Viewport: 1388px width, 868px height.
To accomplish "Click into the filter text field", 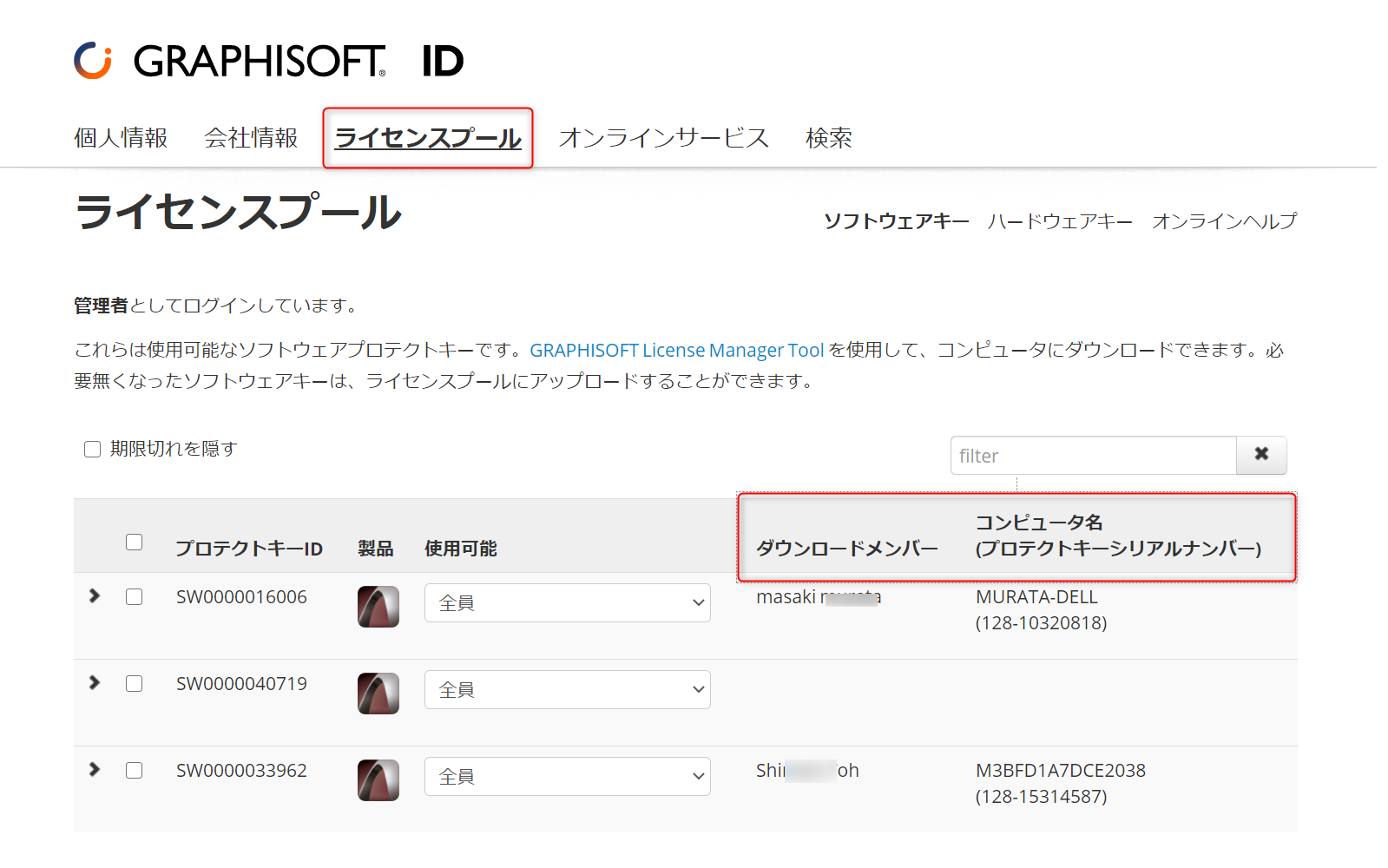I will pyautogui.click(x=1094, y=455).
